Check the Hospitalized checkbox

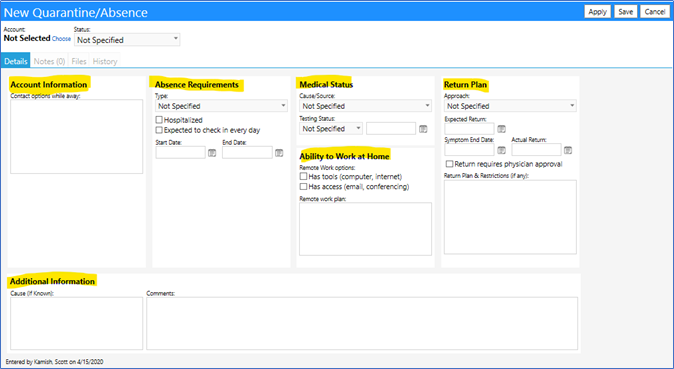159,120
